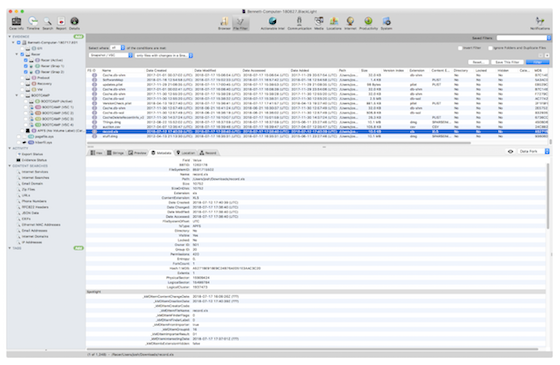Click the blue Filter button
Viewport: 560px width, 365px height.
538,62
